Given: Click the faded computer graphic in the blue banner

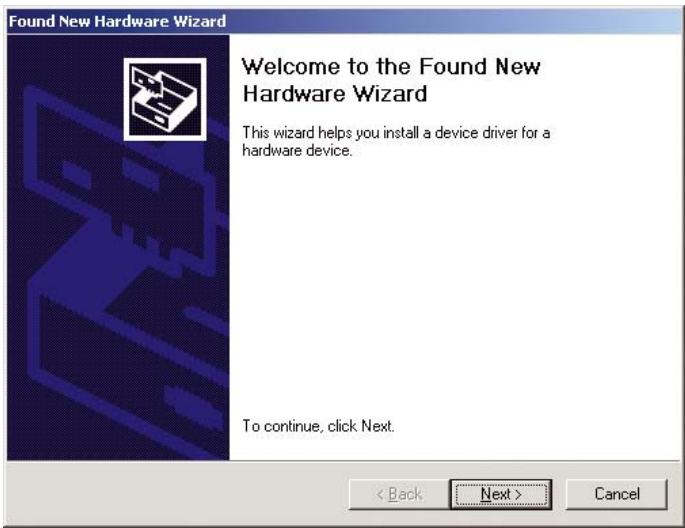Looking at the screenshot, I should coord(118,183).
